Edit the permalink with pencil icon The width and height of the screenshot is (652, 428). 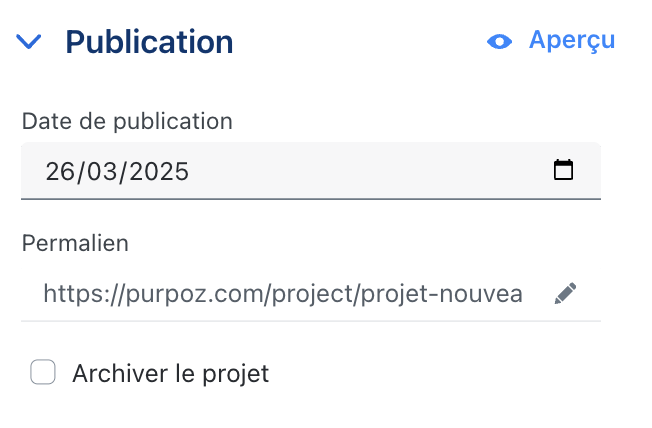point(566,294)
